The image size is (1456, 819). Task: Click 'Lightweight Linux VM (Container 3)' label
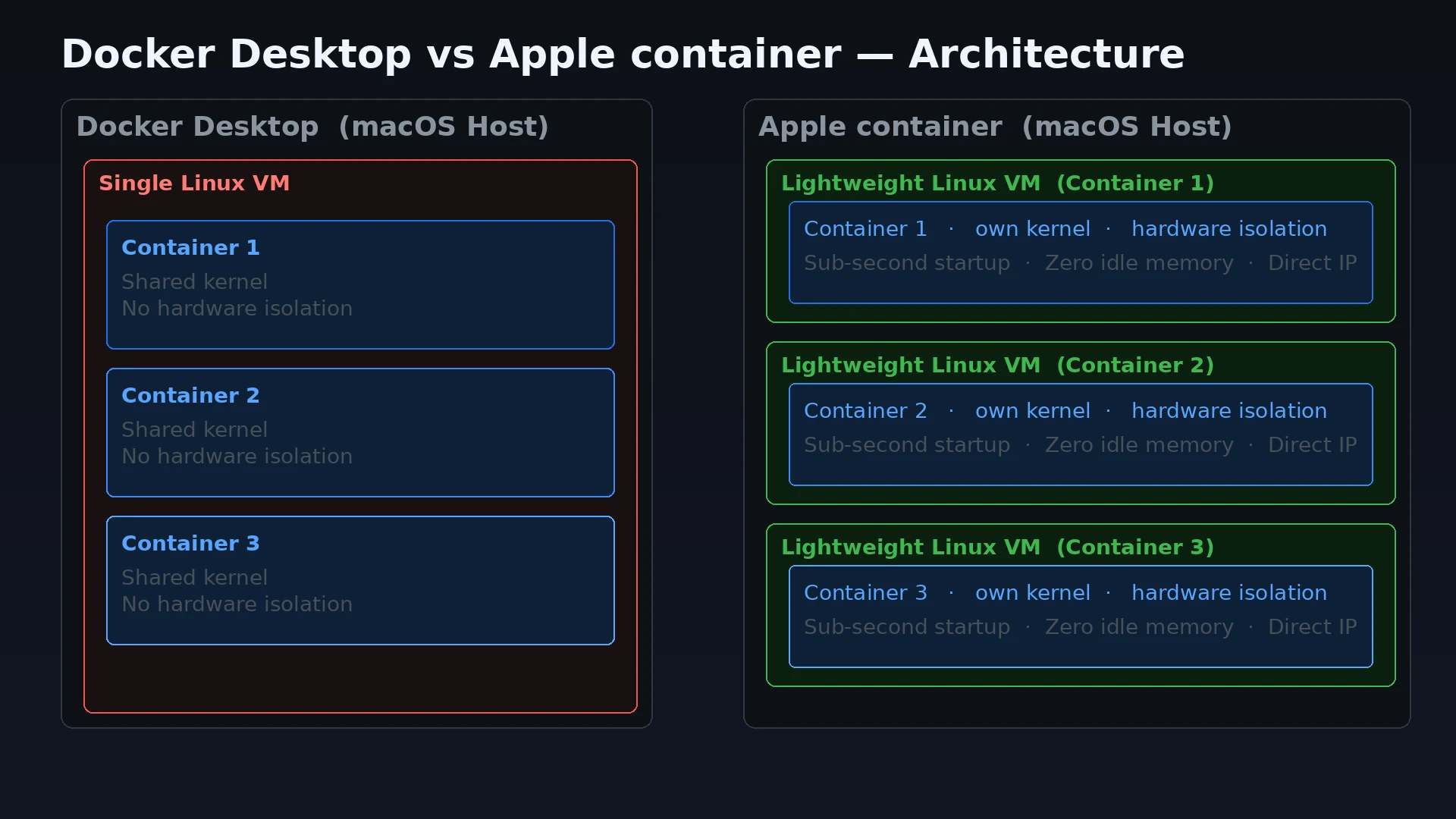point(997,548)
